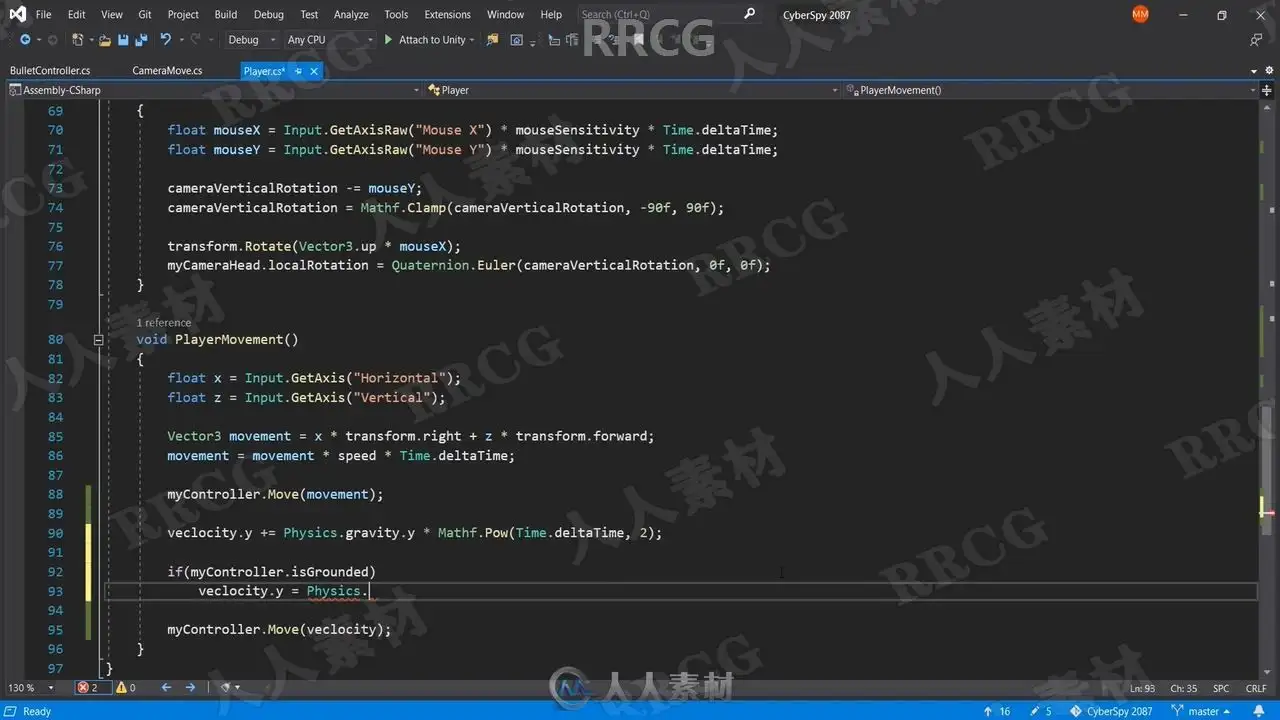Click the 1 reference CodeLens link

164,322
